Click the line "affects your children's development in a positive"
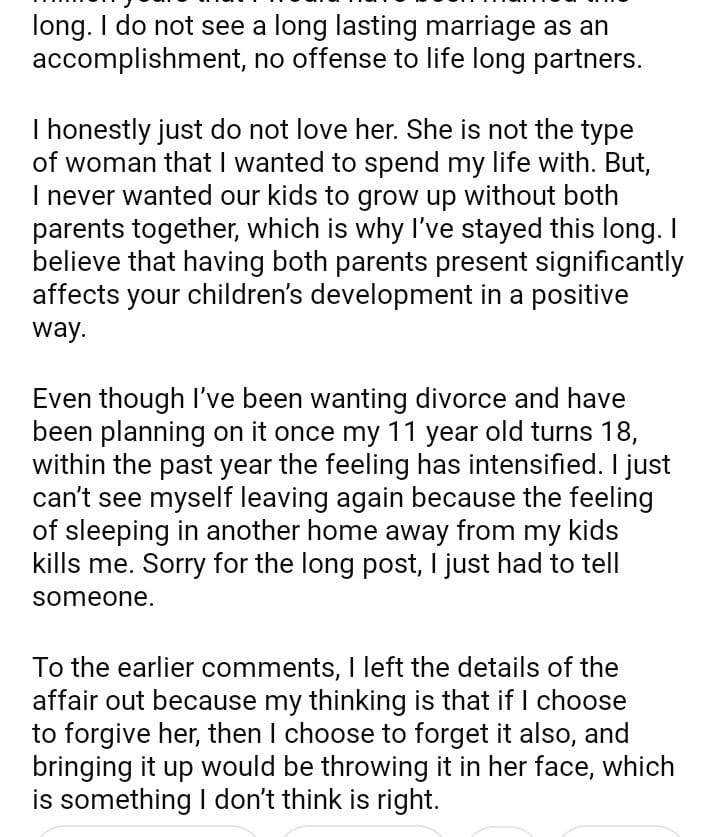Image resolution: width=720 pixels, height=837 pixels. click(330, 295)
